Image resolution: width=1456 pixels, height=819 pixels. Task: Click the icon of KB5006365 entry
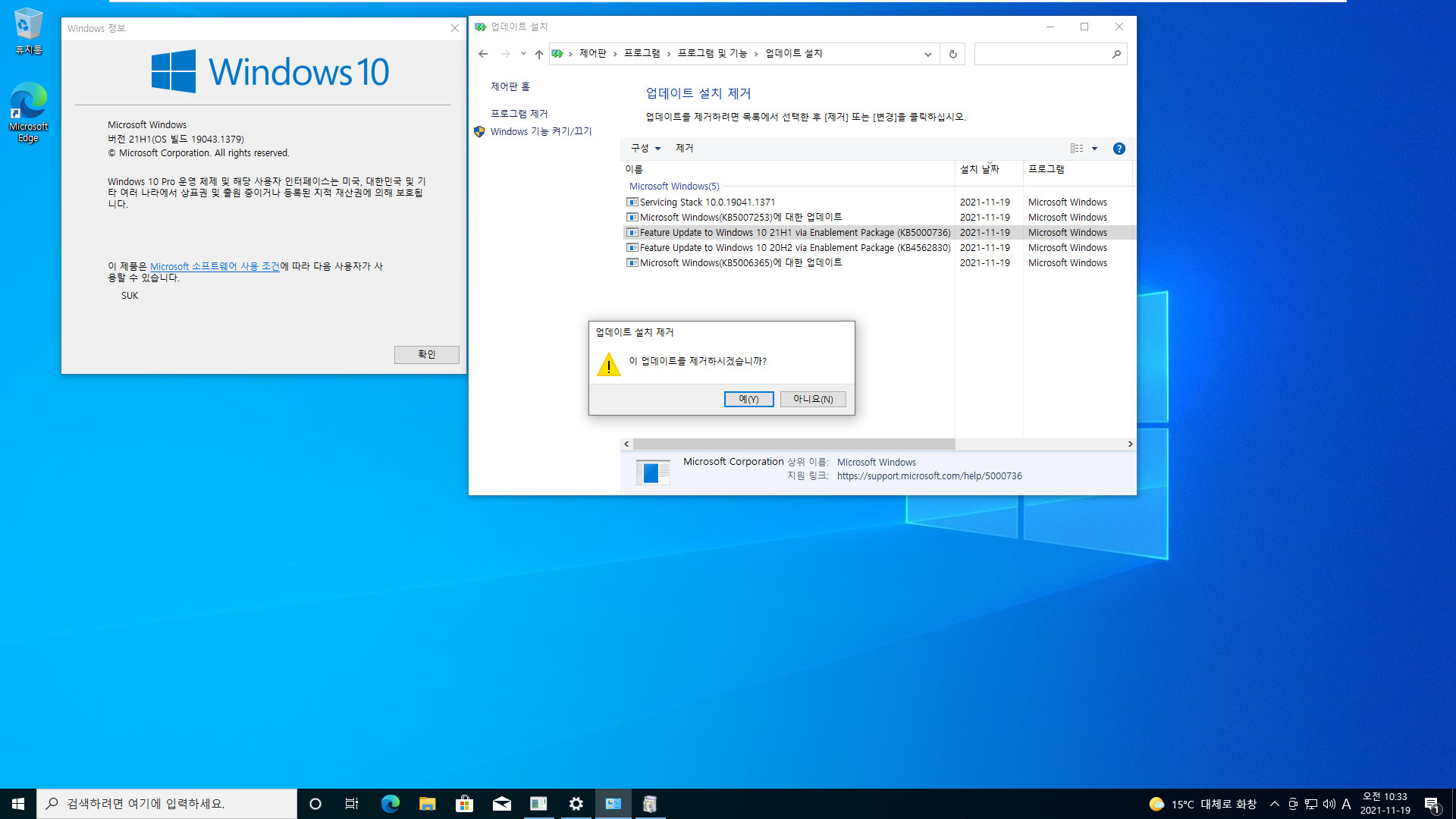(632, 263)
